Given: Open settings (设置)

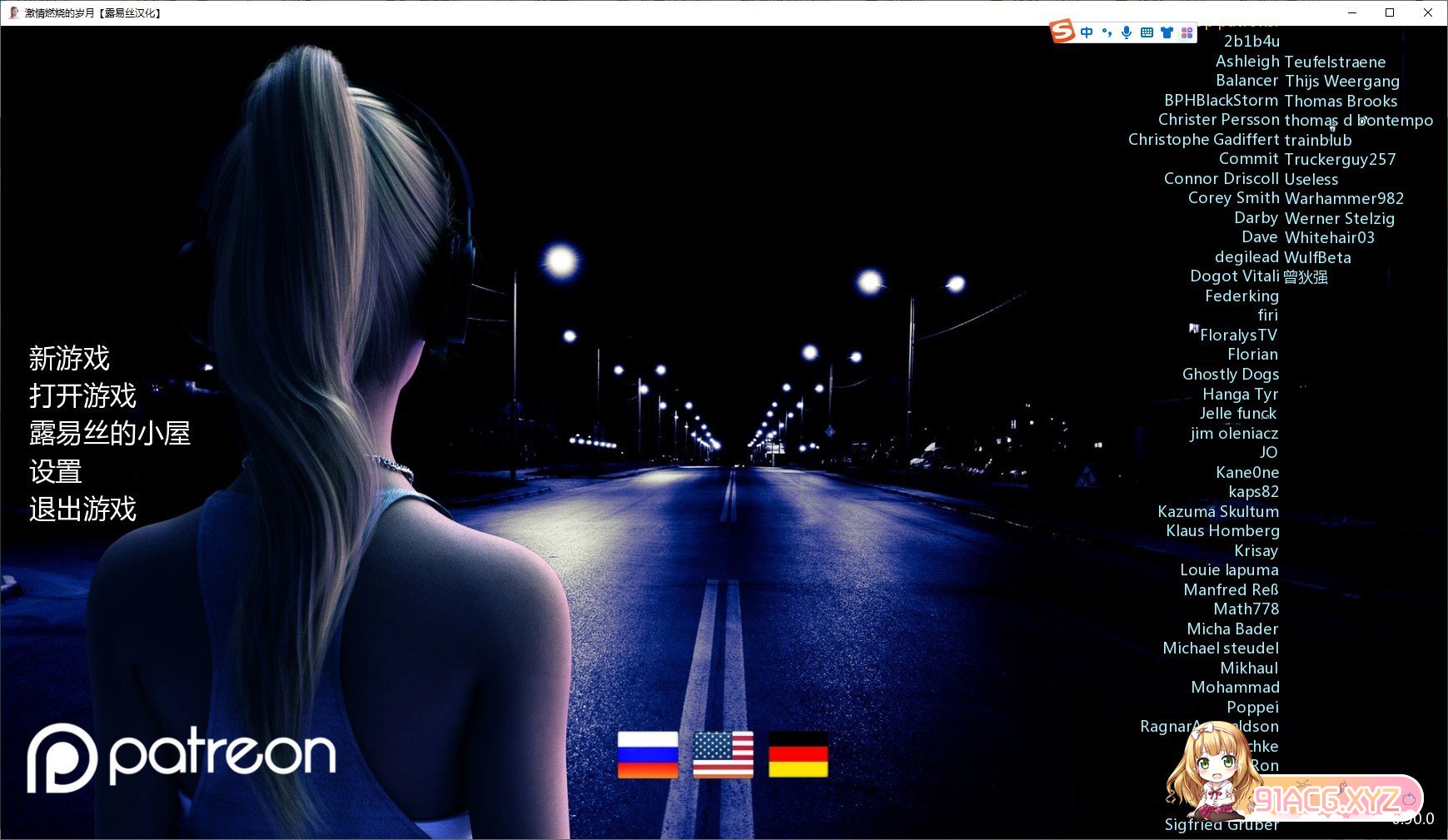Looking at the screenshot, I should pyautogui.click(x=56, y=471).
